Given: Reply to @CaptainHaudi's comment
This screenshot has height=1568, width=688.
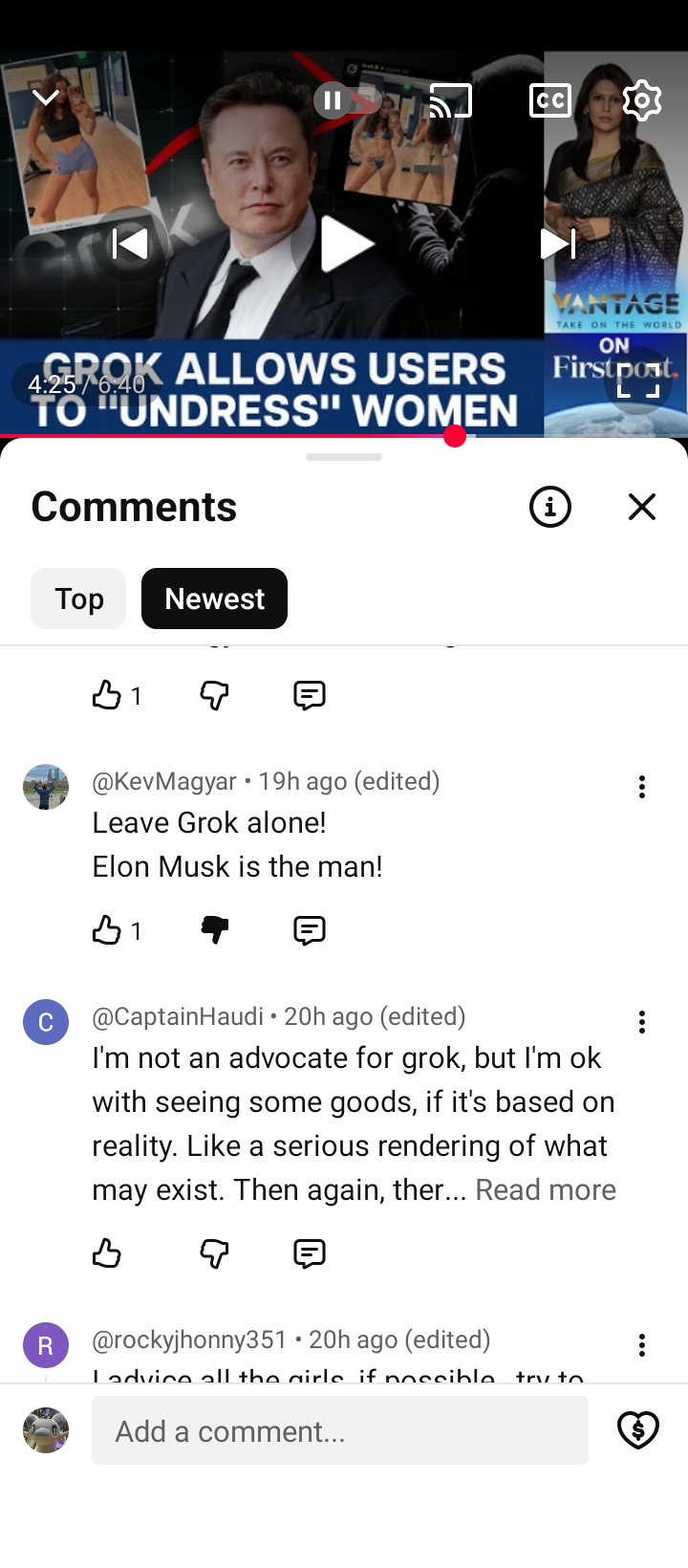Looking at the screenshot, I should pos(310,1253).
